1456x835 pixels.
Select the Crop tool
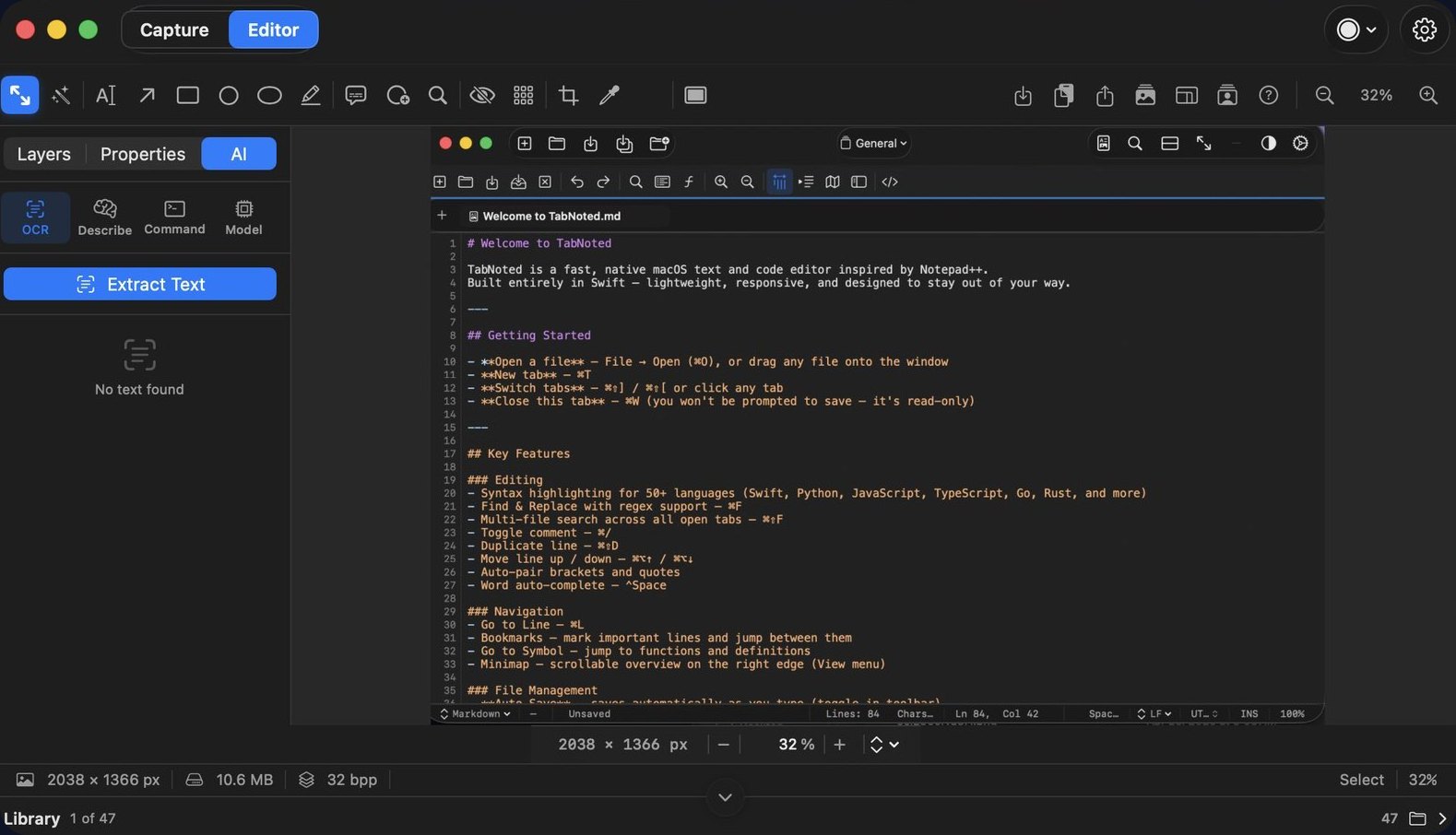(x=569, y=95)
